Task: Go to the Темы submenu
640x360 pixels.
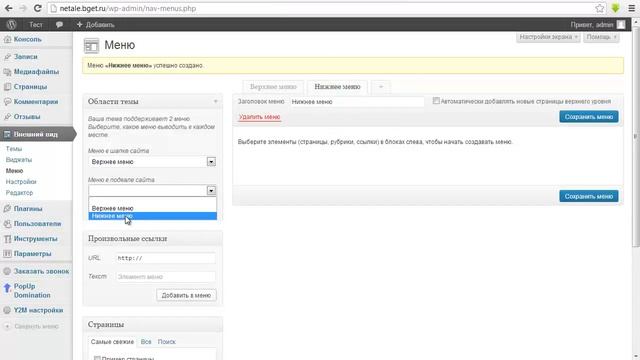Action: 14,149
